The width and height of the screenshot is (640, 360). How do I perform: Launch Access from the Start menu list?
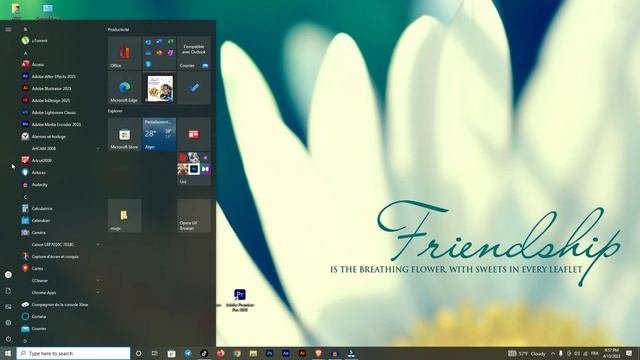pos(61,64)
